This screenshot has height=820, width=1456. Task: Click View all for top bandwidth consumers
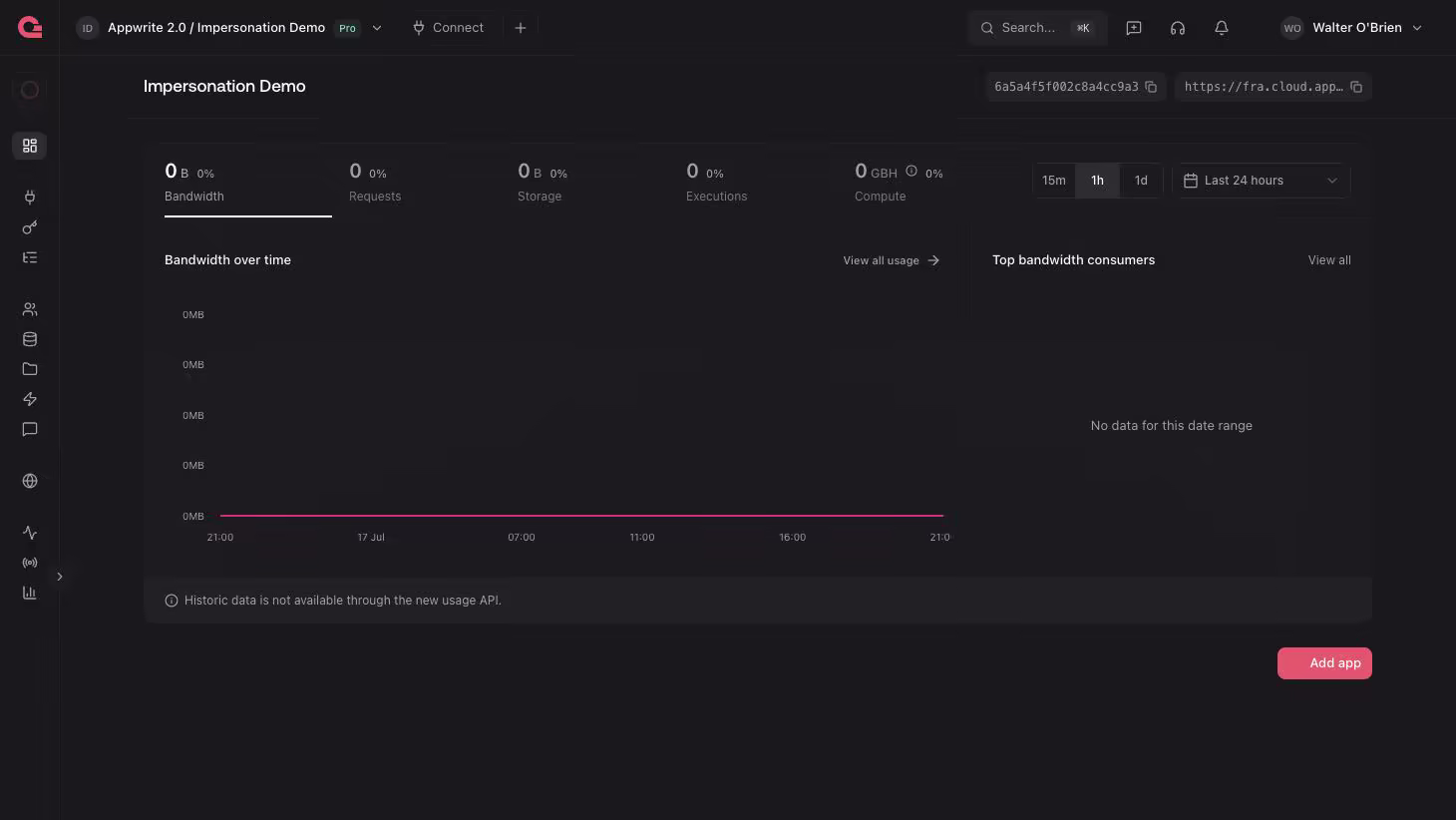[x=1329, y=260]
